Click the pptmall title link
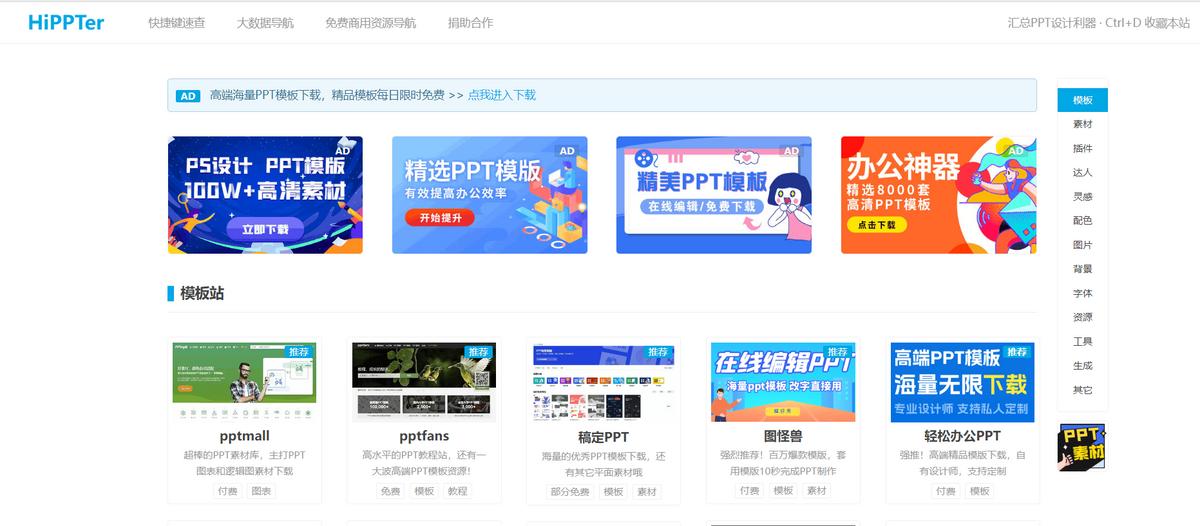1200x526 pixels. (x=244, y=436)
